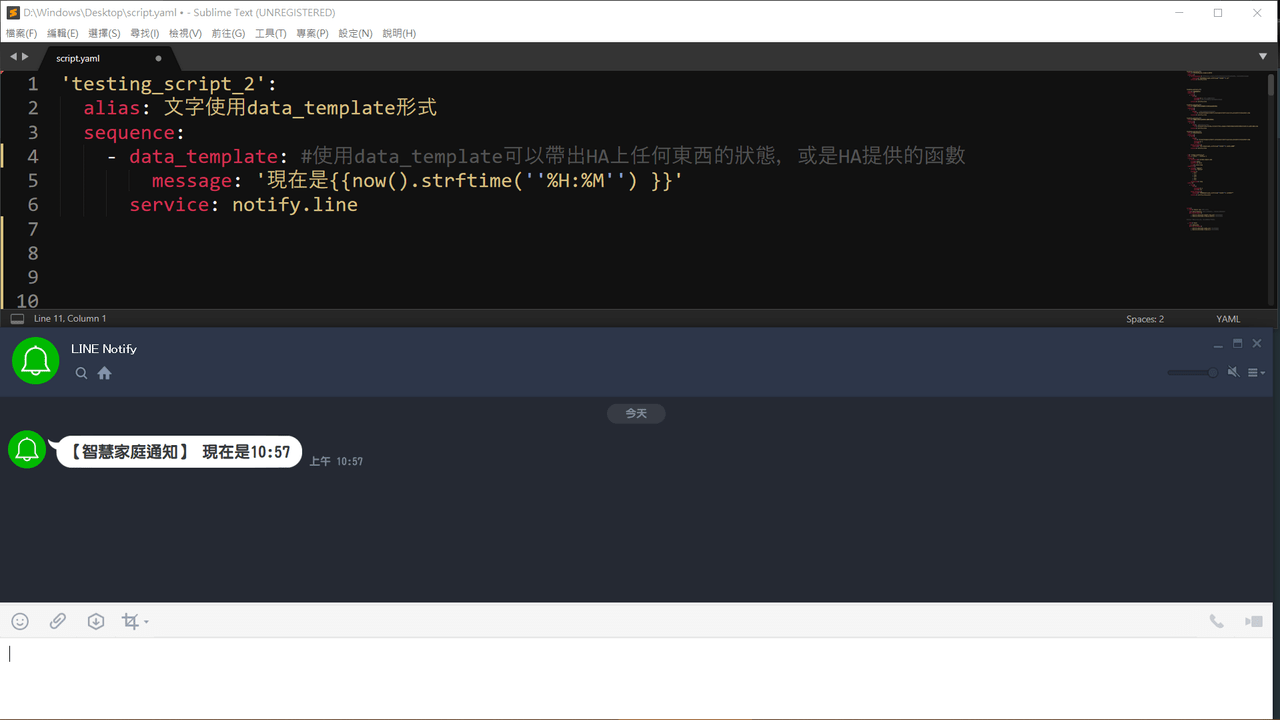Go to next tab with right arrow
Viewport: 1280px width, 720px height.
[x=25, y=57]
